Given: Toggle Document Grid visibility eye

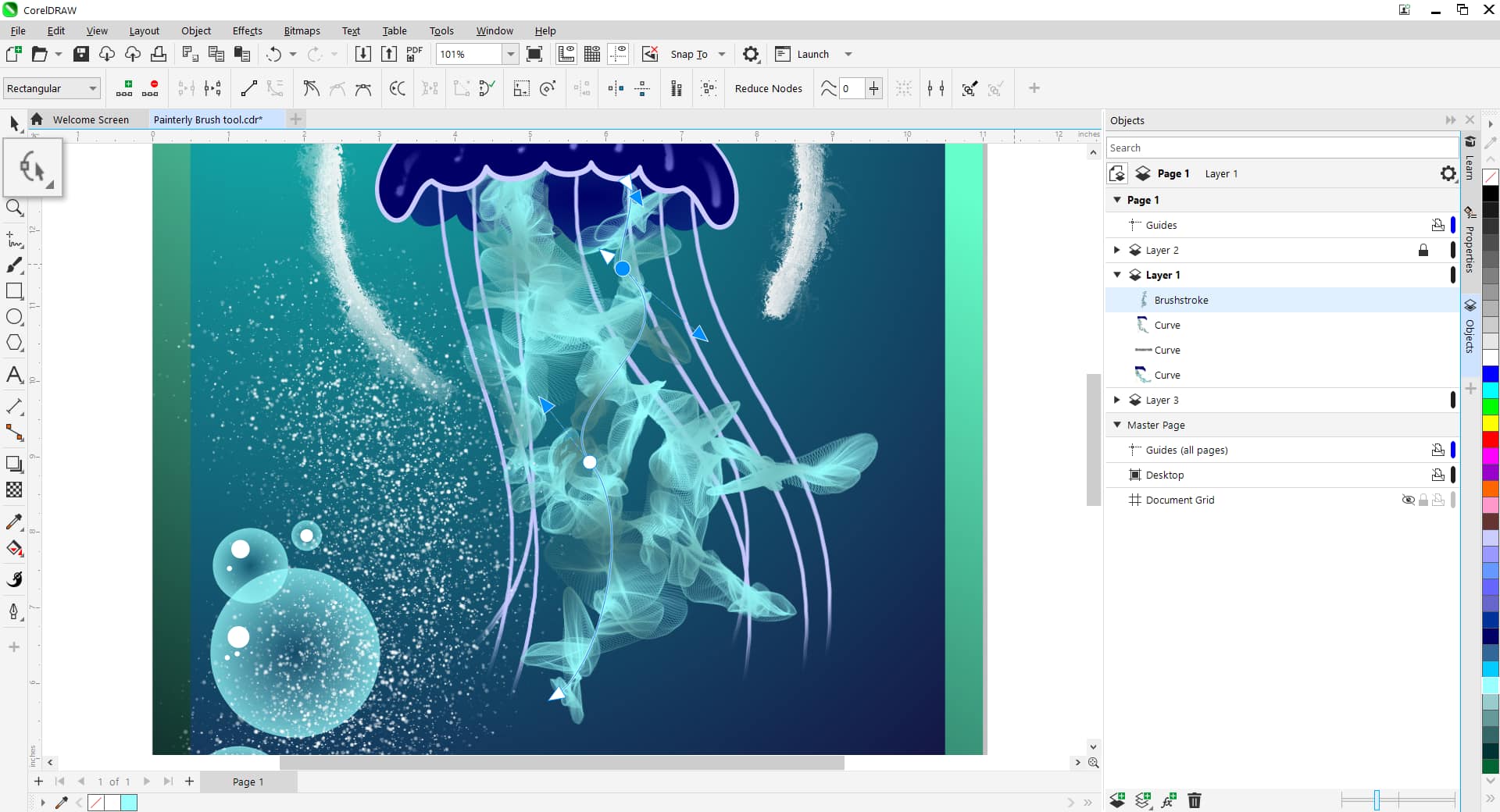Looking at the screenshot, I should [1408, 500].
